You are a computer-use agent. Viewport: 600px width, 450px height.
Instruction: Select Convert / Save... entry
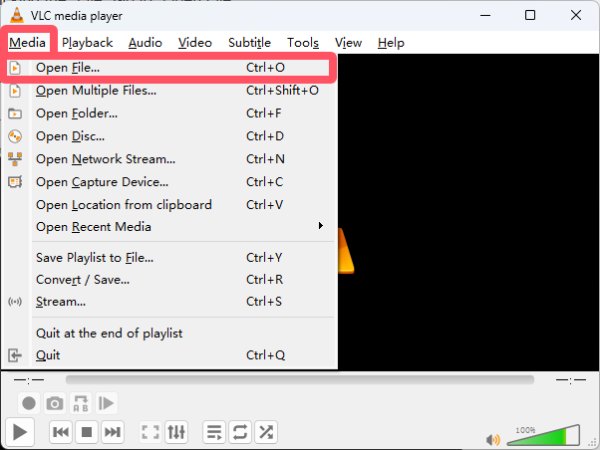pos(169,280)
